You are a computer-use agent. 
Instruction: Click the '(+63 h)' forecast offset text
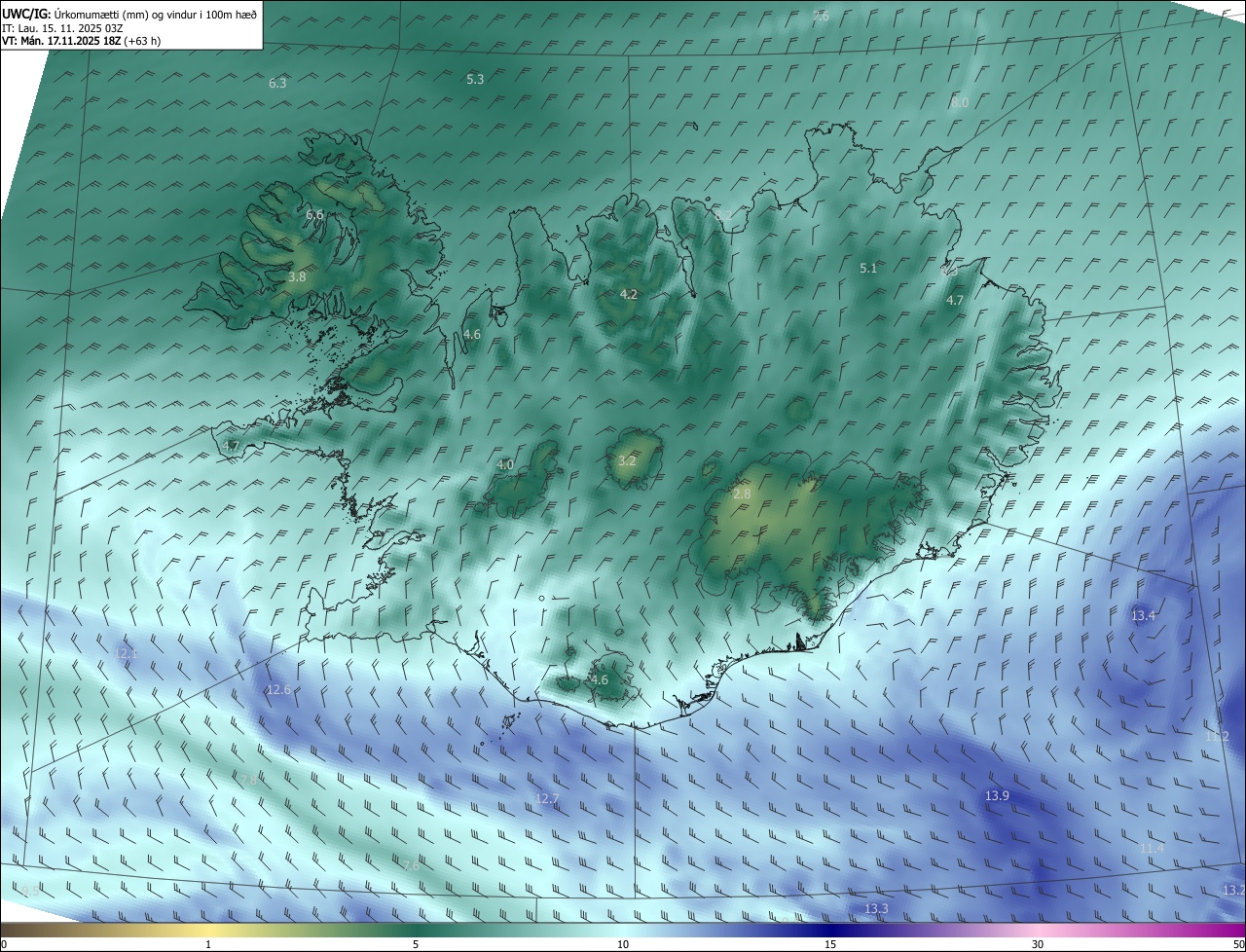click(x=143, y=41)
